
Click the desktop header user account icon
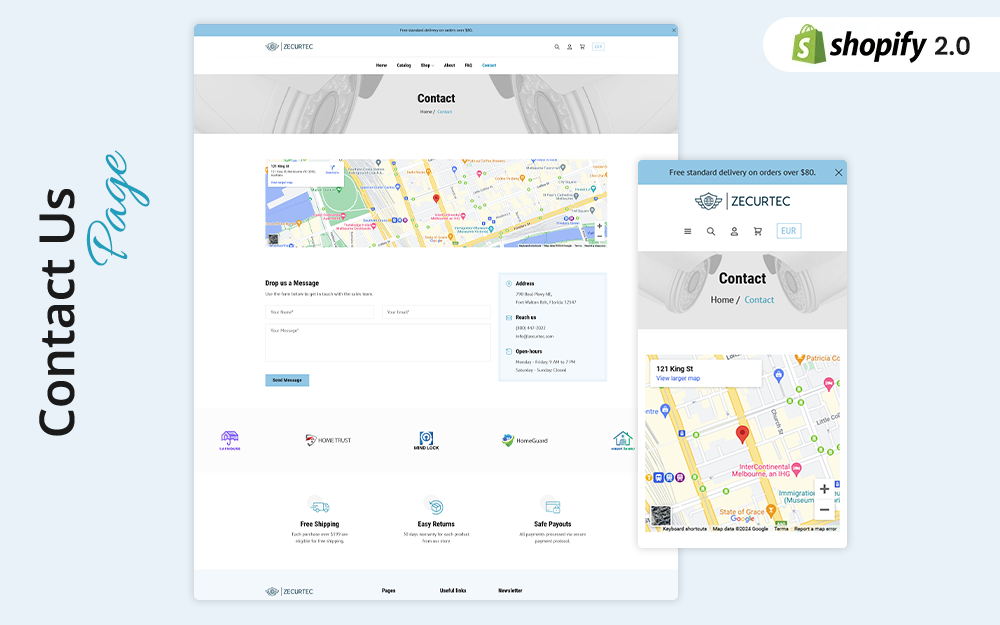[x=570, y=47]
